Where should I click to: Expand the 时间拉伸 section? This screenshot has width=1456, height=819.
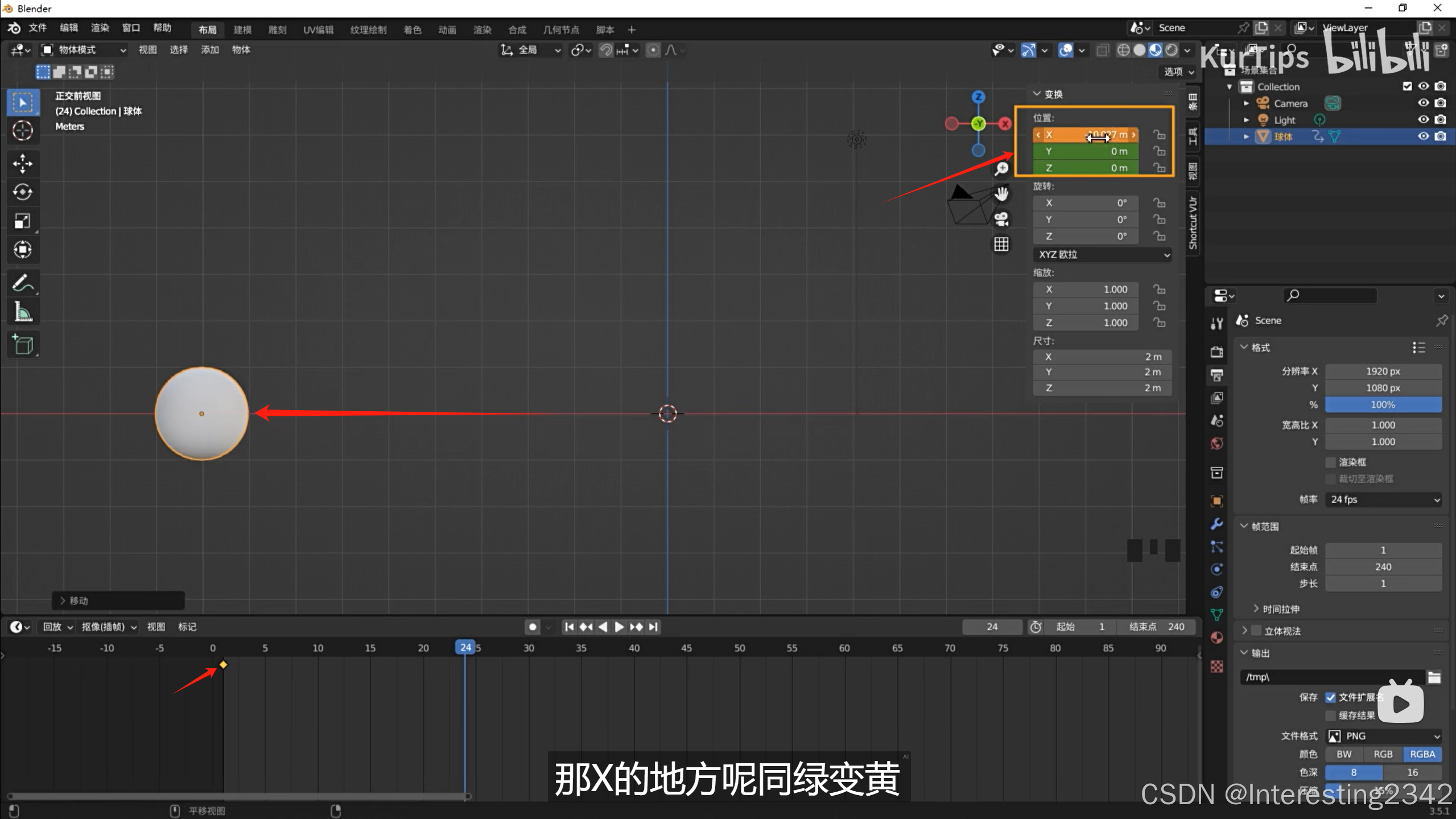(1280, 609)
